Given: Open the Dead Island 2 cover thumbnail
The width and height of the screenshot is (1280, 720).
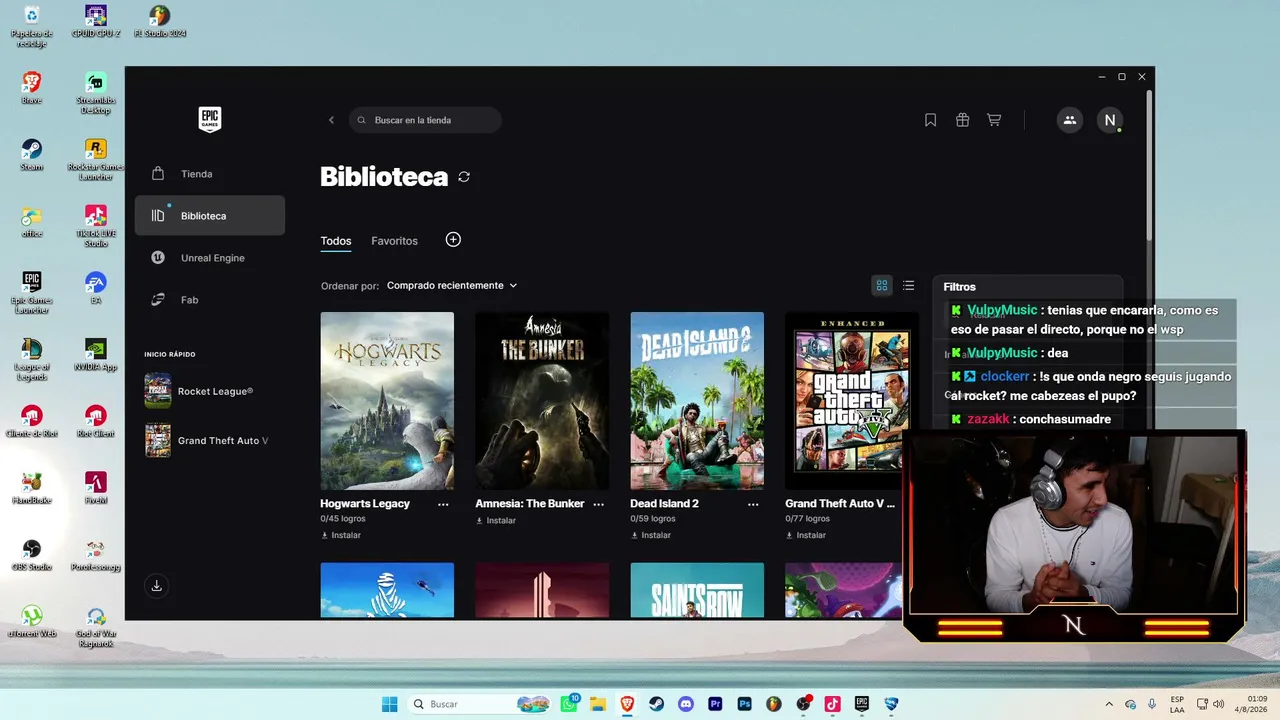Looking at the screenshot, I should click(x=697, y=401).
